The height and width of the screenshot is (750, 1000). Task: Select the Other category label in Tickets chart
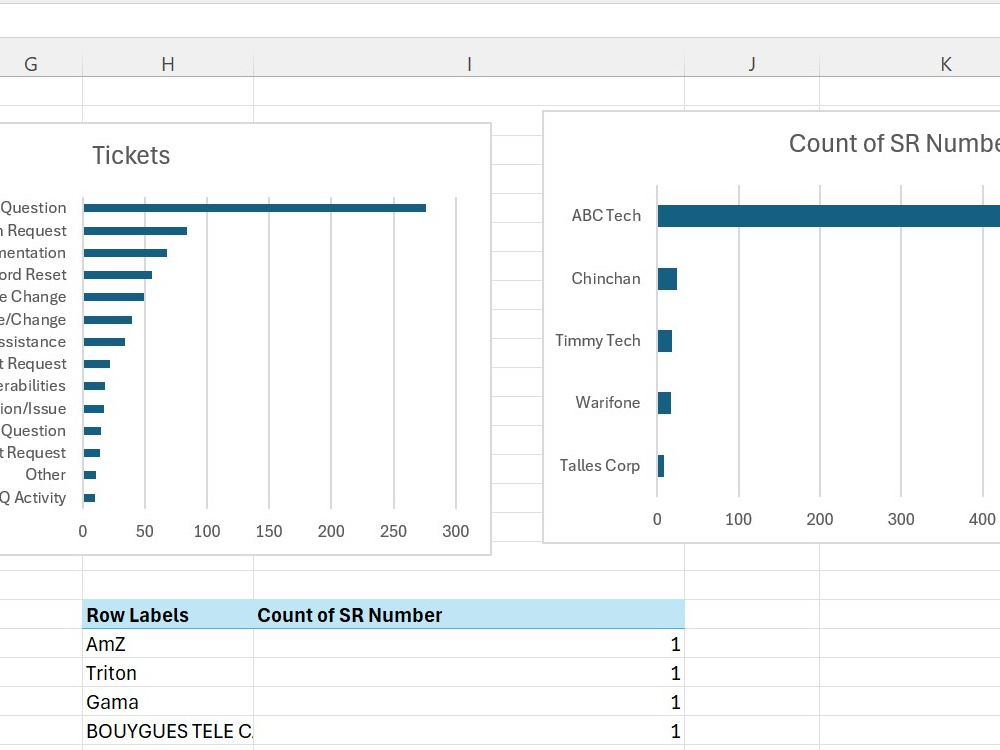pyautogui.click(x=47, y=474)
